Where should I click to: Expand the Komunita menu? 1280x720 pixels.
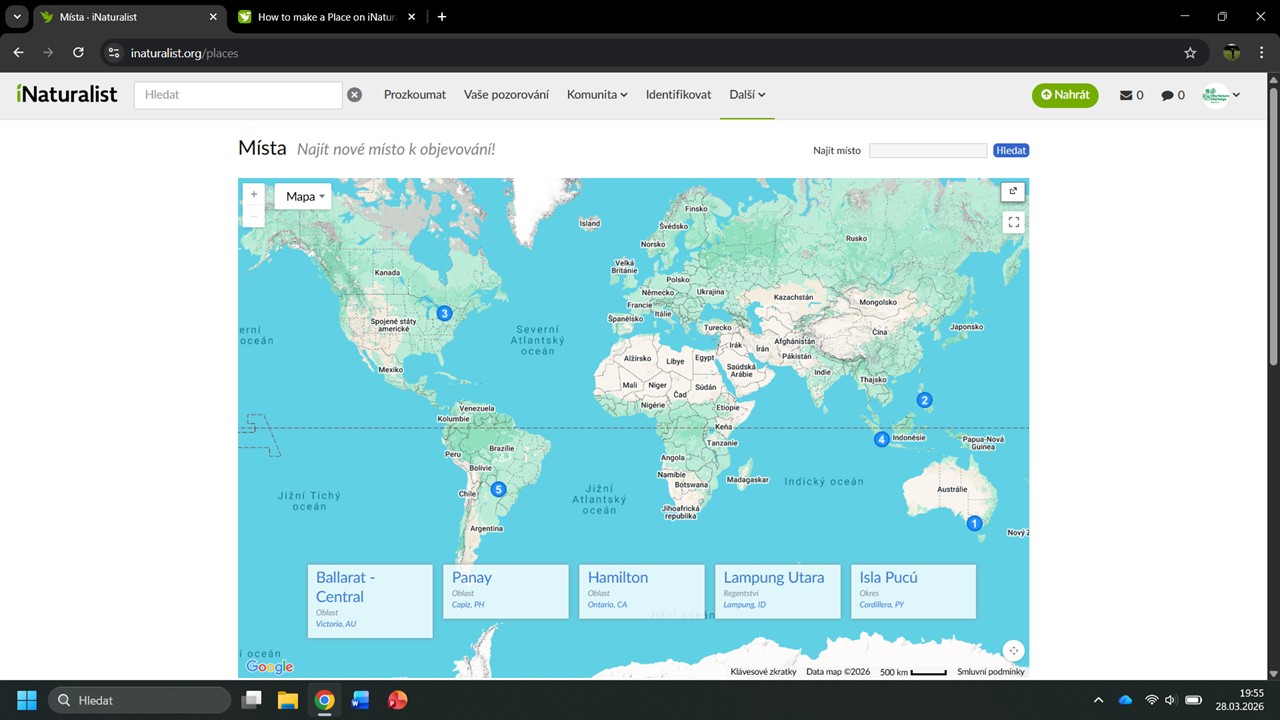(x=597, y=95)
